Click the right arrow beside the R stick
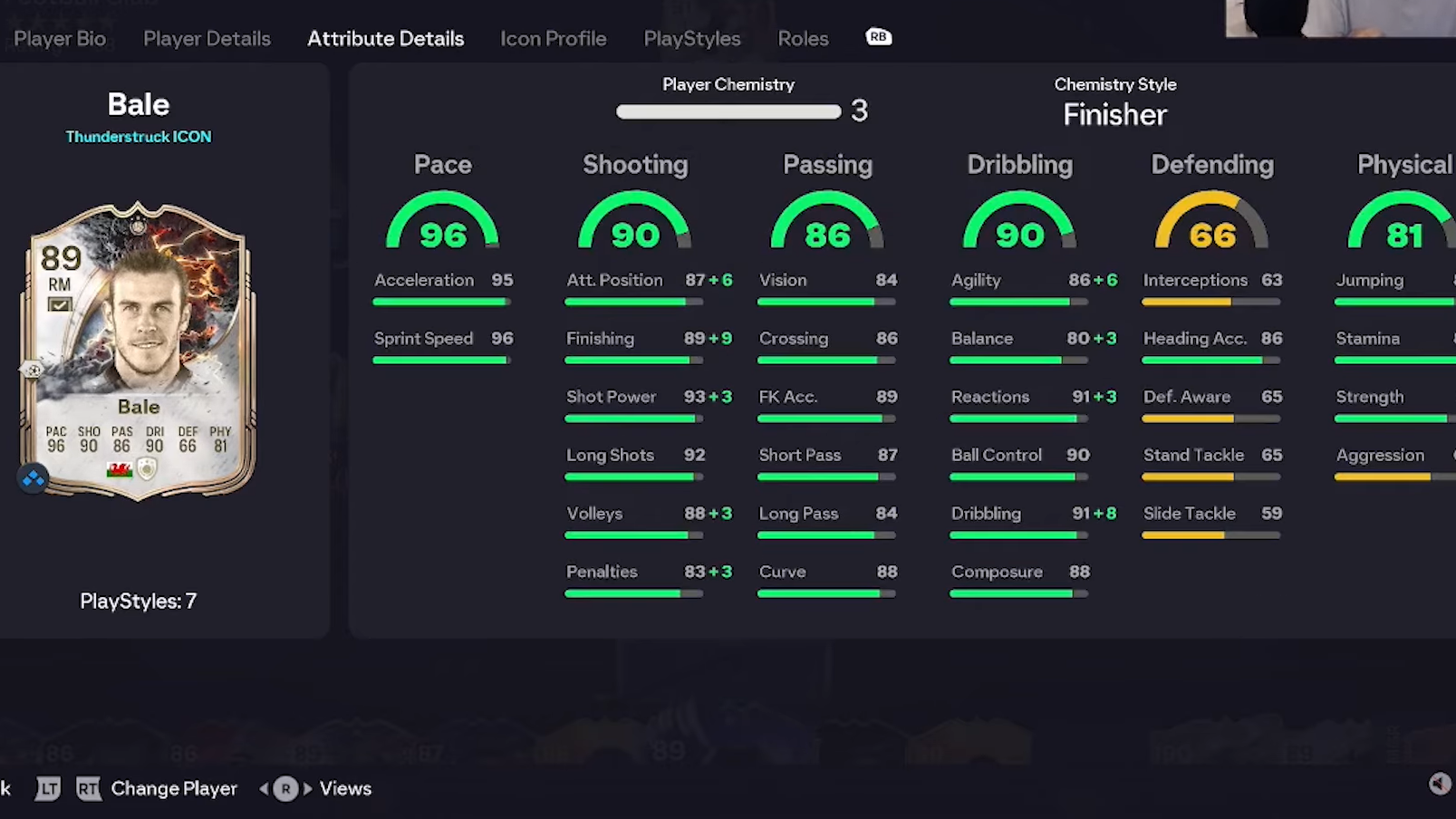This screenshot has width=1456, height=819. click(307, 789)
